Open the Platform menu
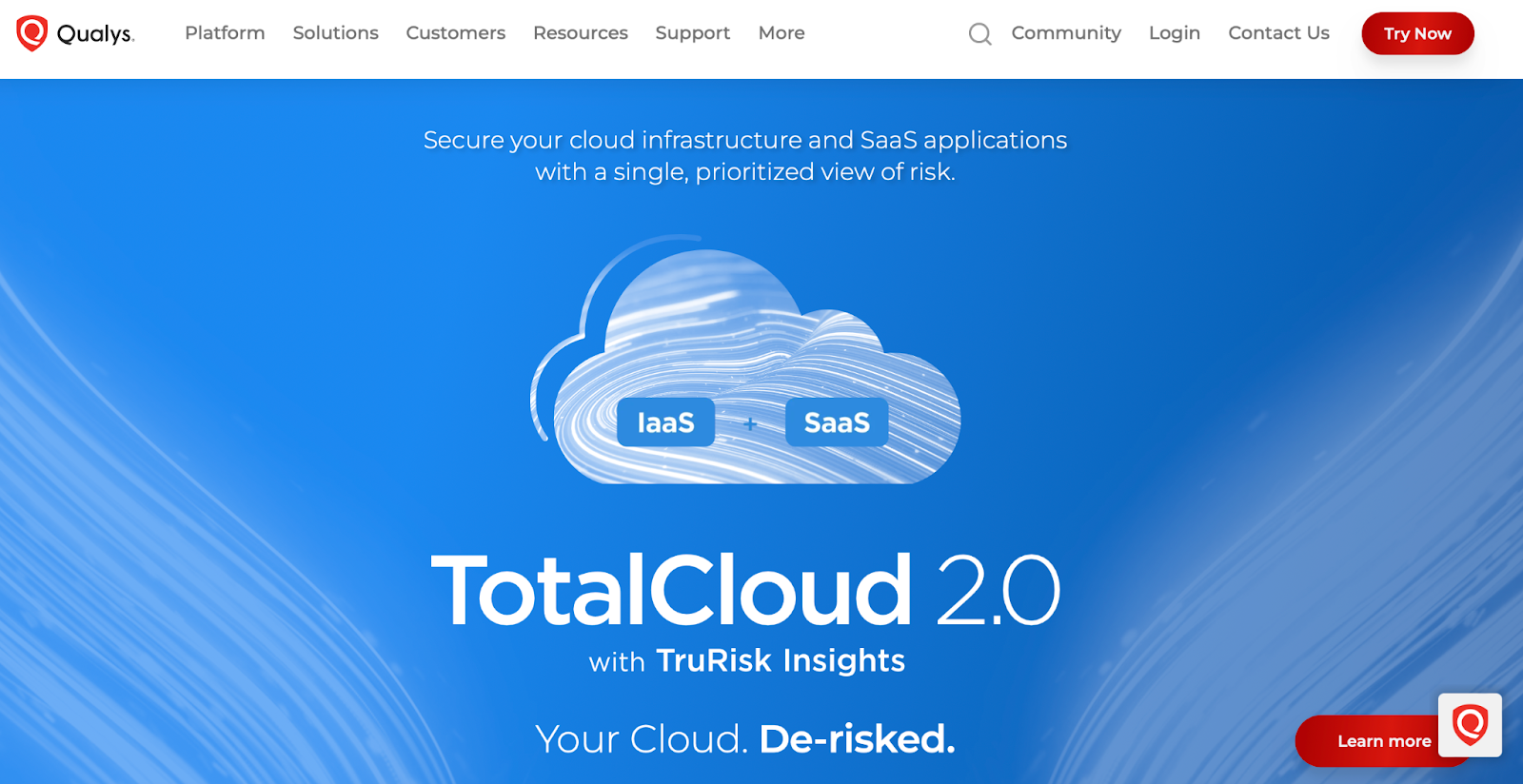Viewport: 1523px width, 784px height. tap(225, 33)
